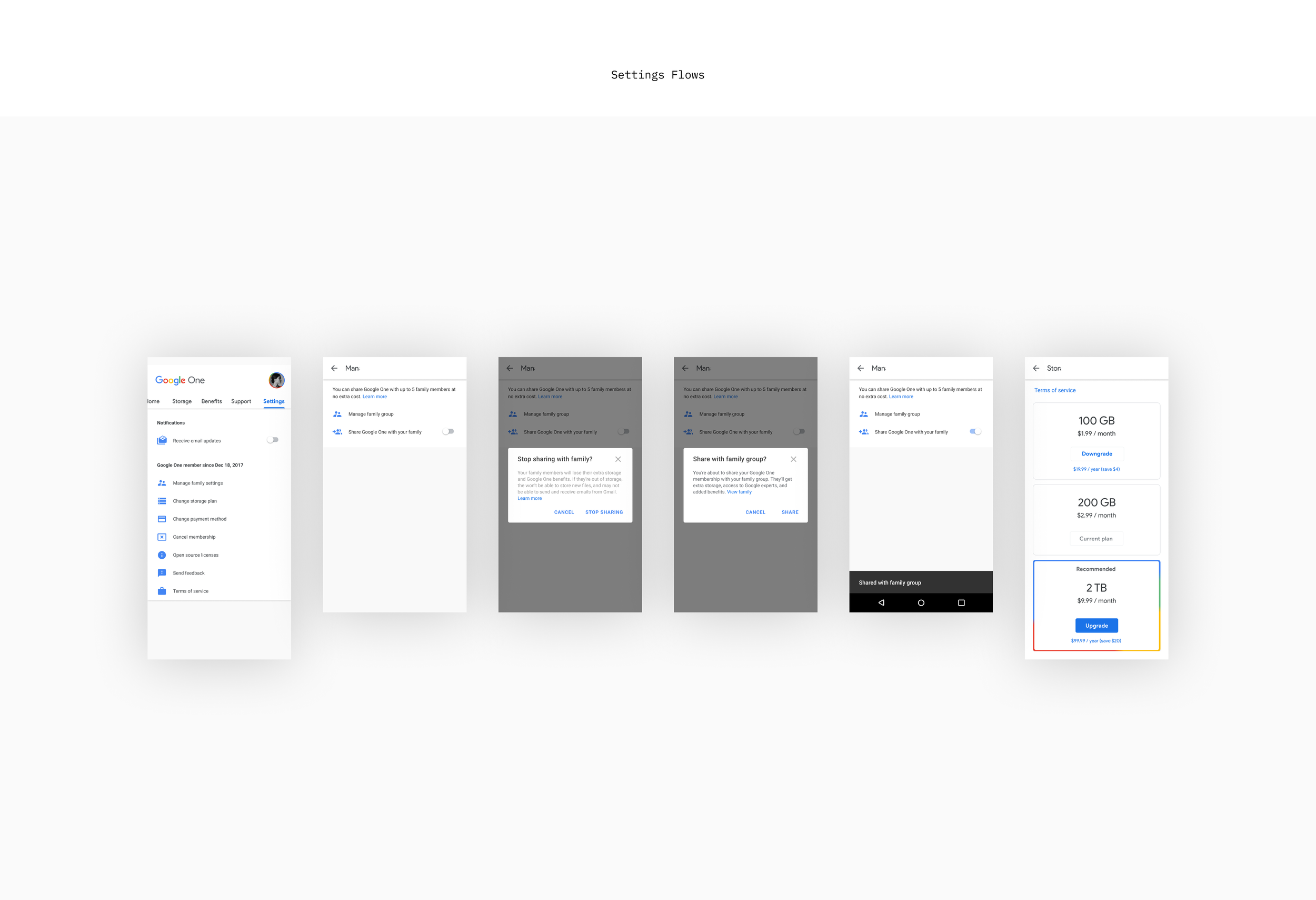Enable Share Google One with family on white screen
This screenshot has width=1316, height=900.
[x=448, y=432]
